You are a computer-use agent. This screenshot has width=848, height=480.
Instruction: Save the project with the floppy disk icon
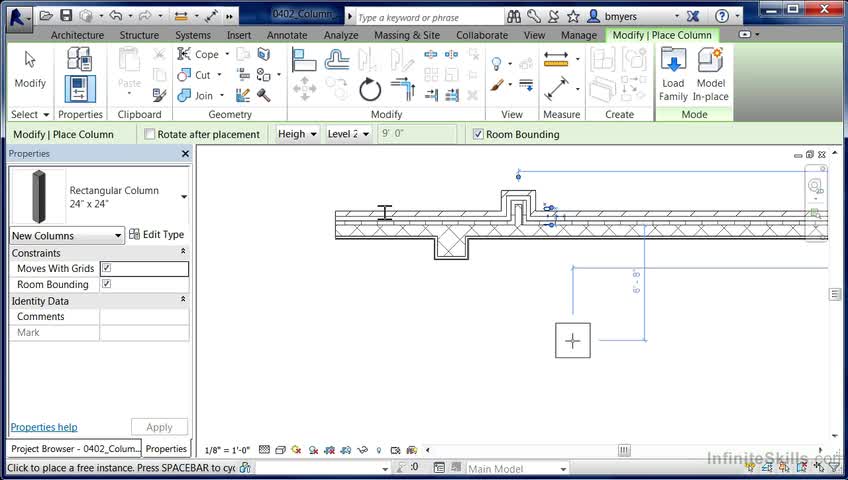pyautogui.click(x=66, y=16)
